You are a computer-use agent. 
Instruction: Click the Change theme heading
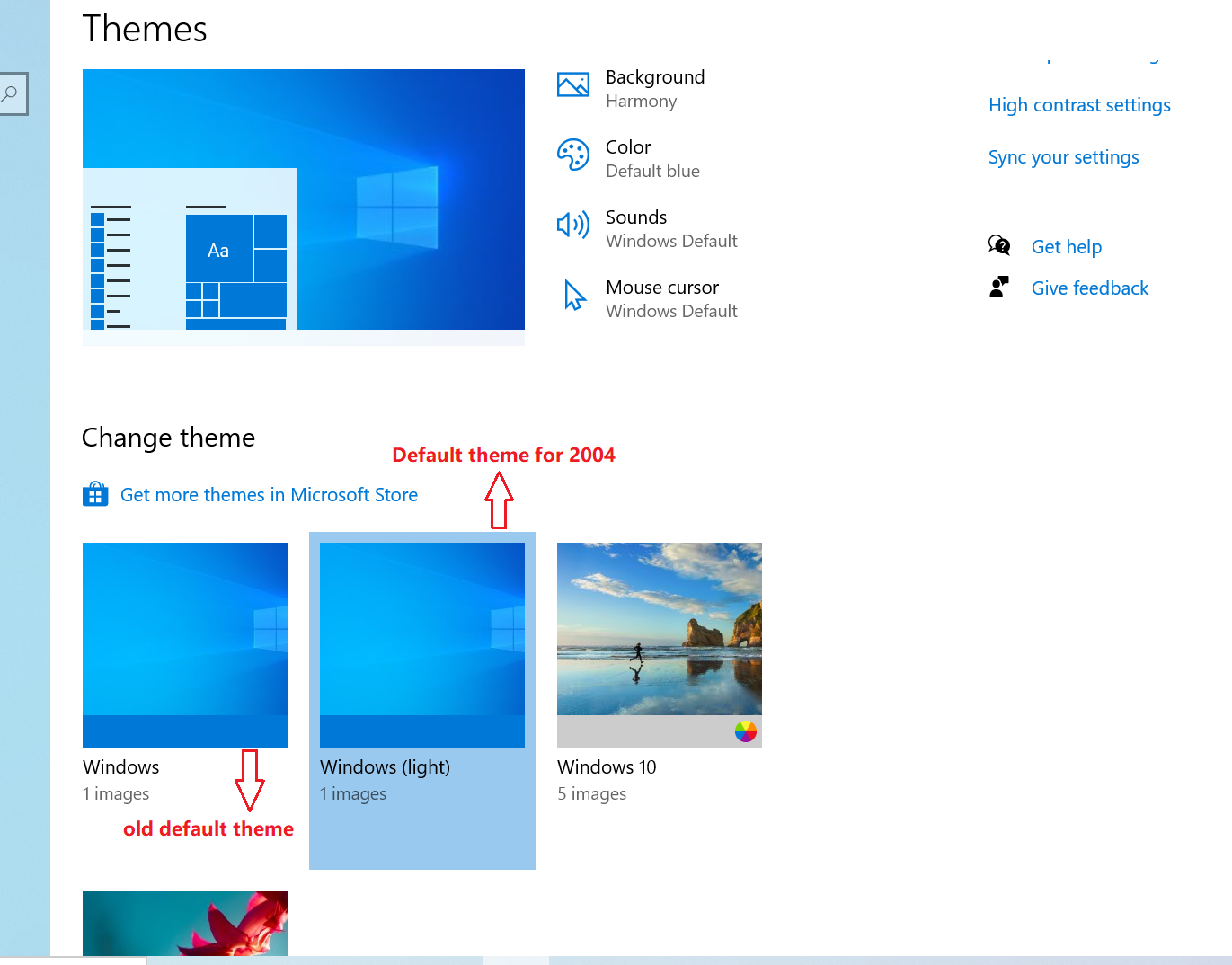pyautogui.click(x=168, y=438)
